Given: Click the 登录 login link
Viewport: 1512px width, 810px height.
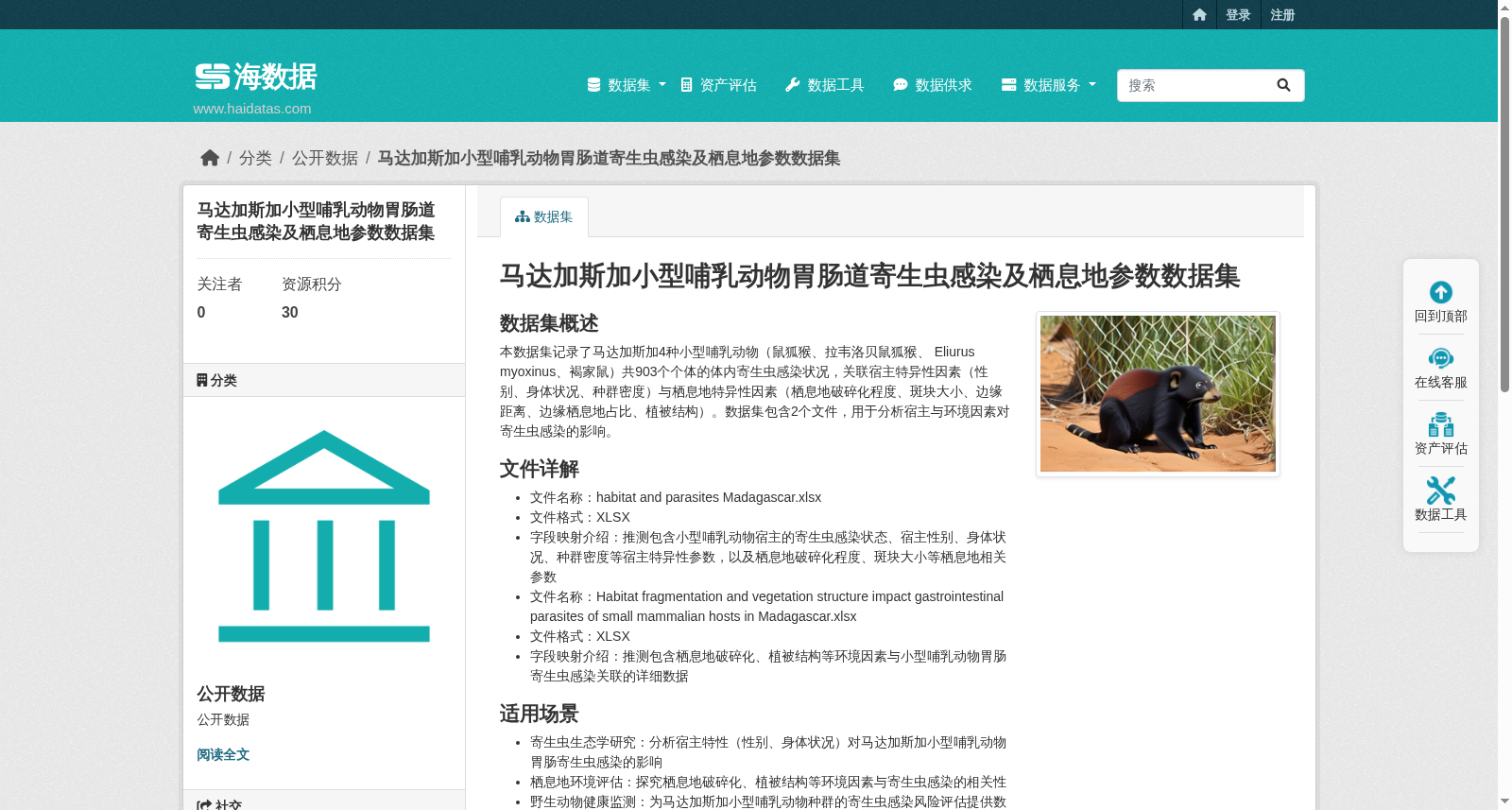Looking at the screenshot, I should pos(1238,15).
